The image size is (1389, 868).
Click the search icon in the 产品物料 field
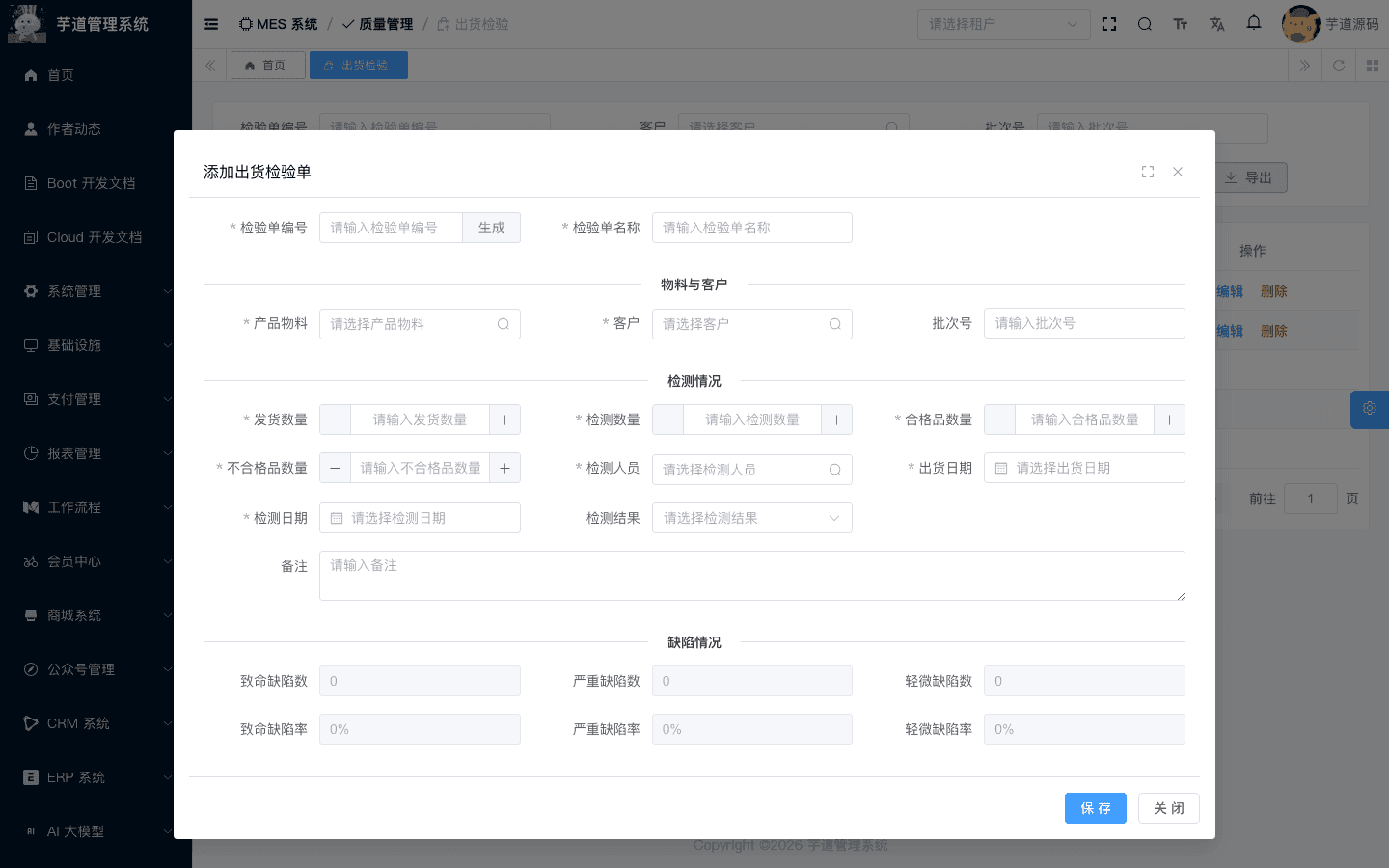pos(503,324)
